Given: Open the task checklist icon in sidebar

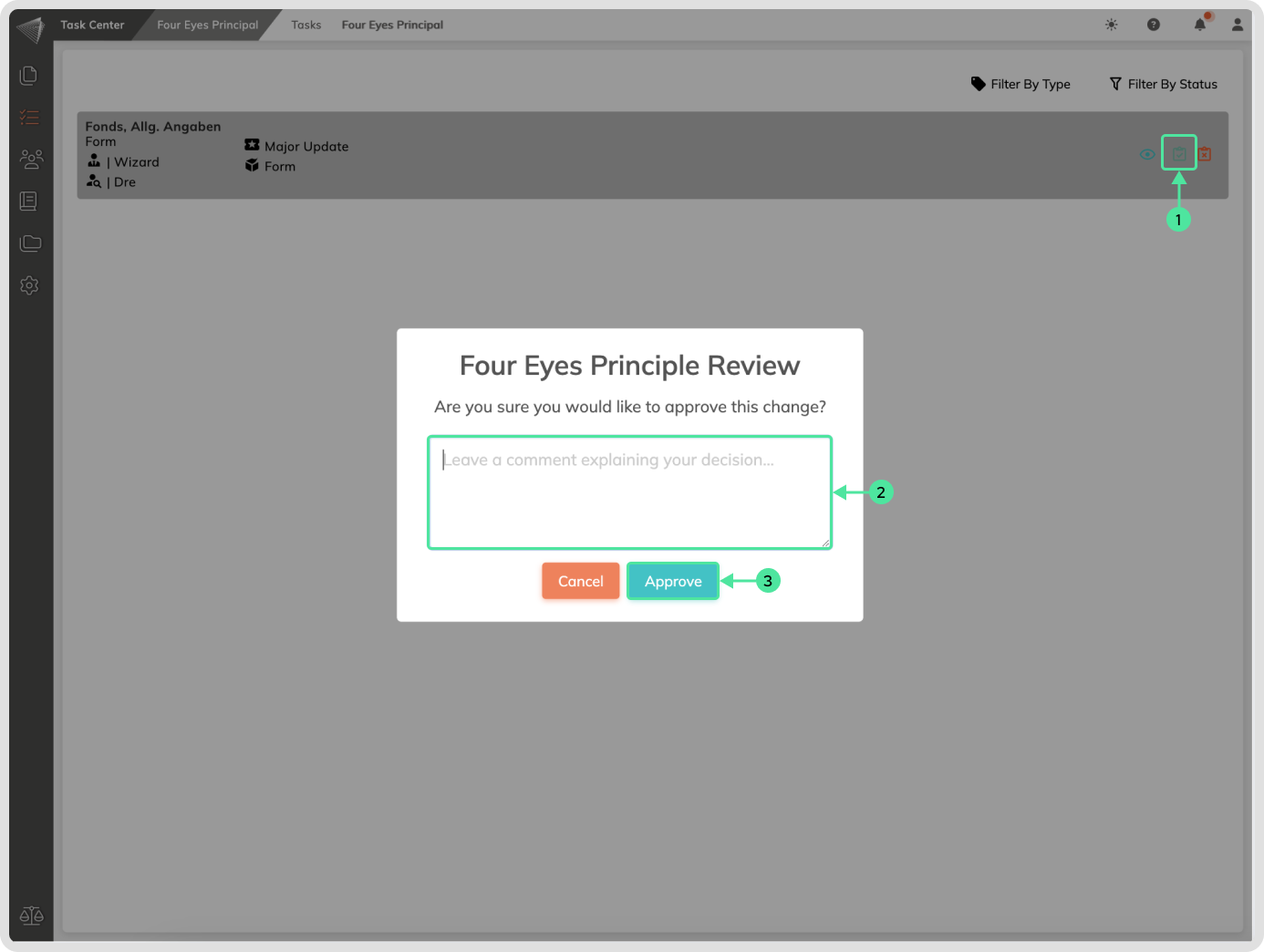Looking at the screenshot, I should tap(29, 117).
